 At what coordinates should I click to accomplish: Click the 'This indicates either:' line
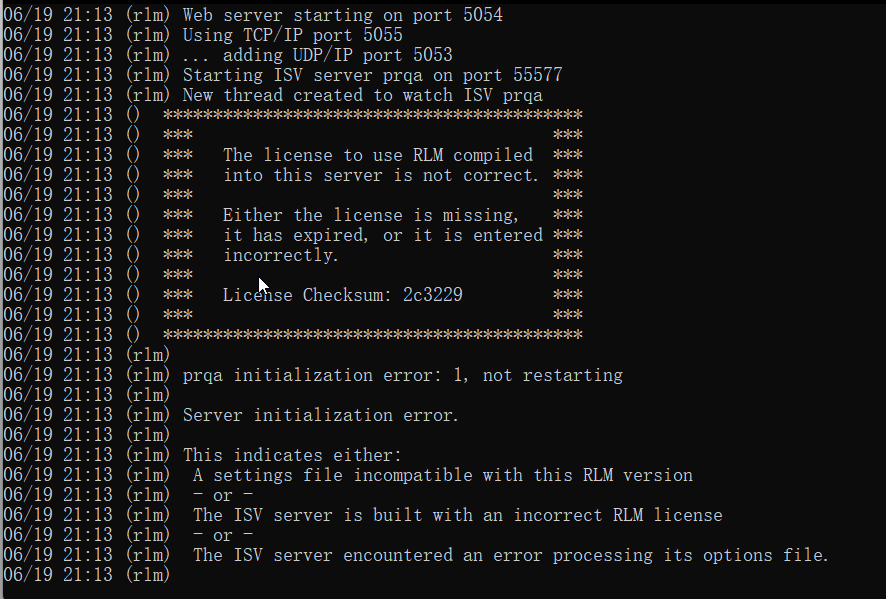click(x=293, y=455)
